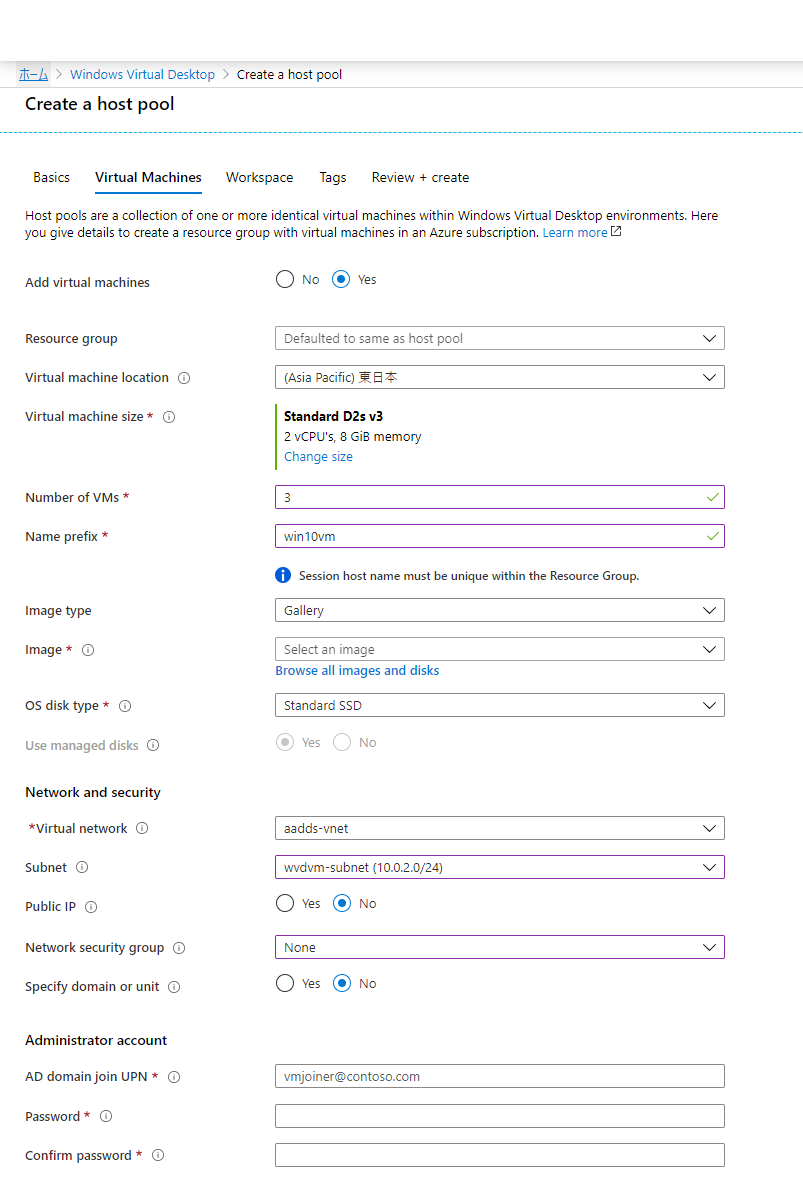Open the OS disk type dropdown
This screenshot has width=803, height=1200.
pos(499,705)
